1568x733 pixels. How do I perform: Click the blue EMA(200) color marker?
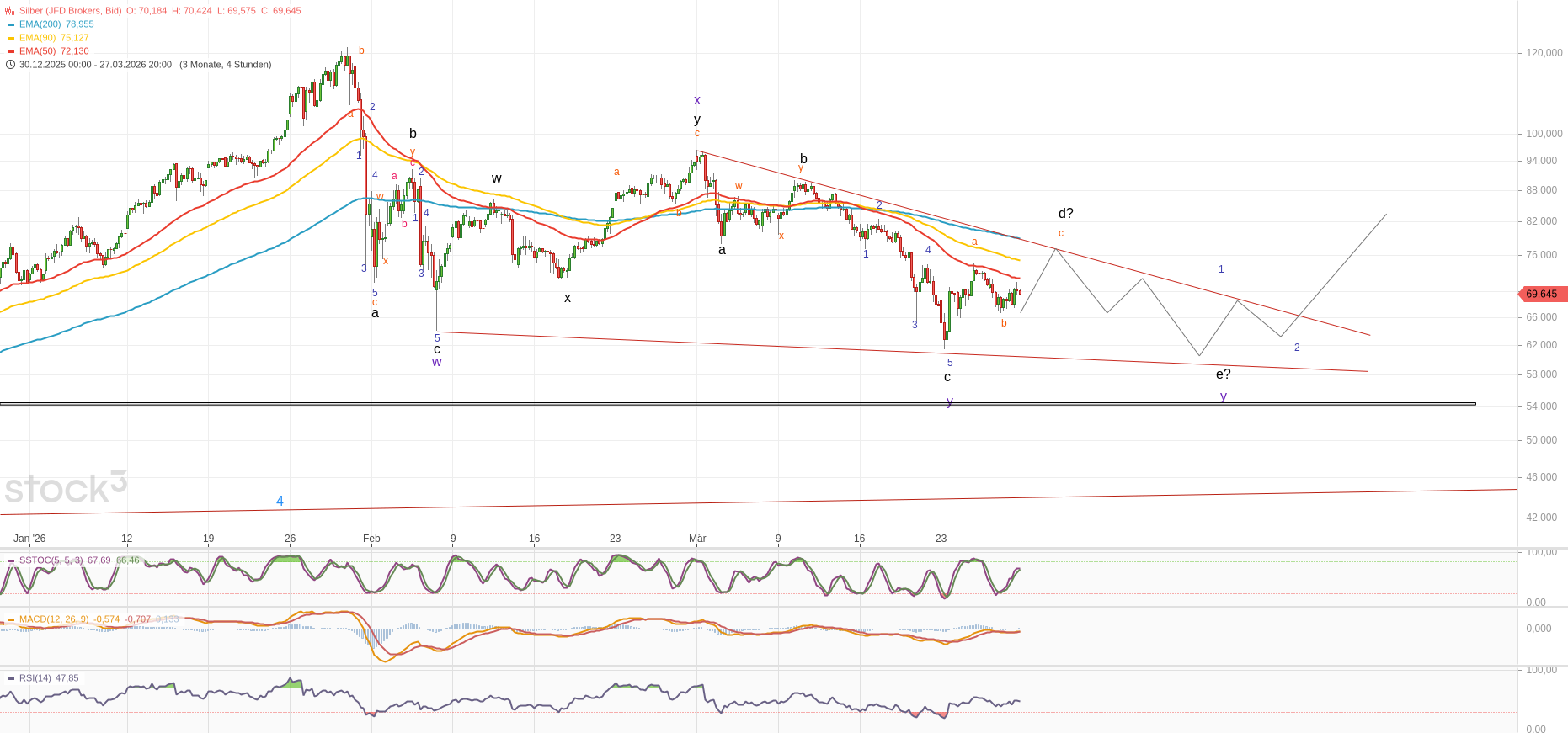pyautogui.click(x=11, y=24)
